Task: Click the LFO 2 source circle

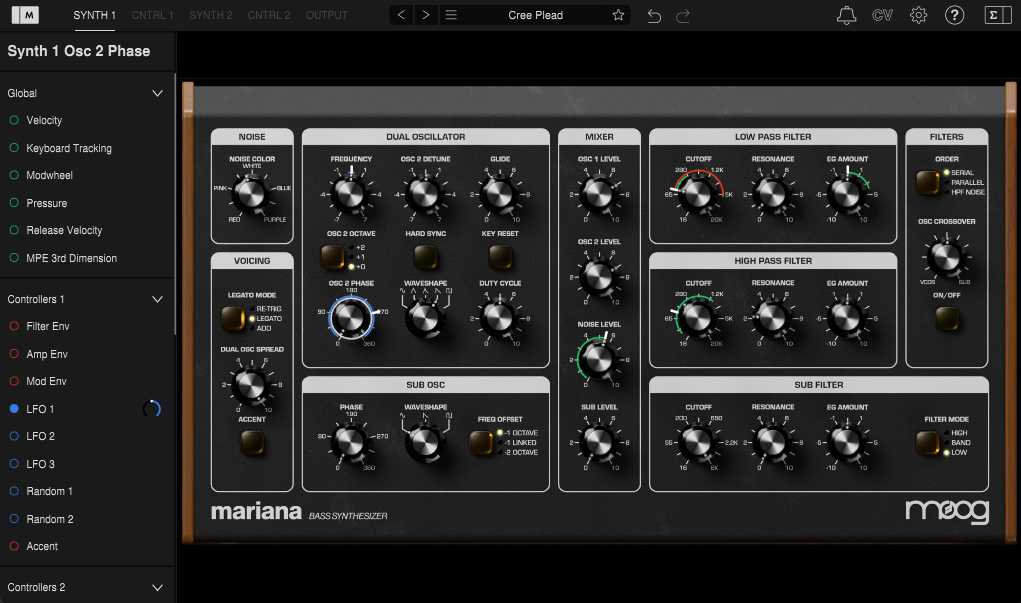Action: (14, 436)
